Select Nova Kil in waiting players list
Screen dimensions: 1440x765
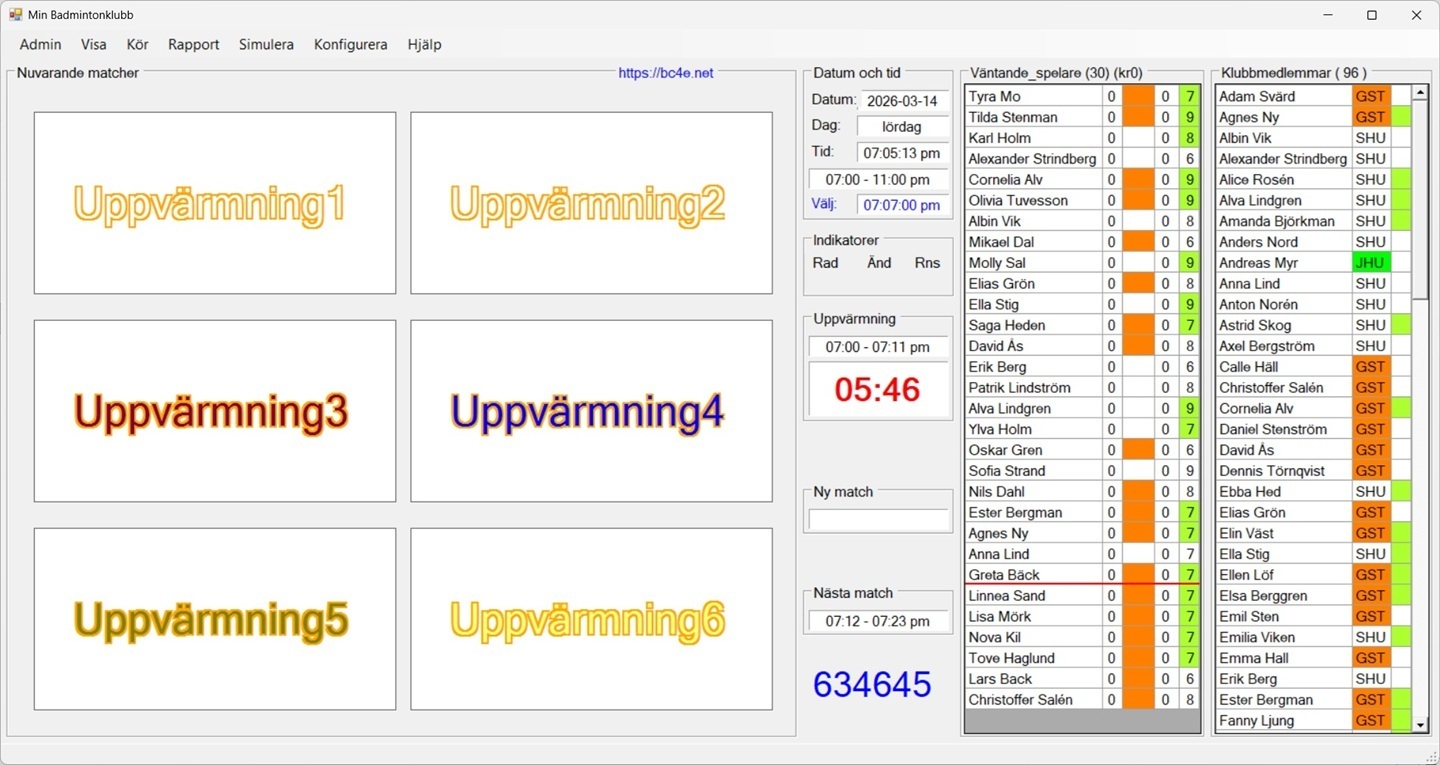pyautogui.click(x=1033, y=637)
